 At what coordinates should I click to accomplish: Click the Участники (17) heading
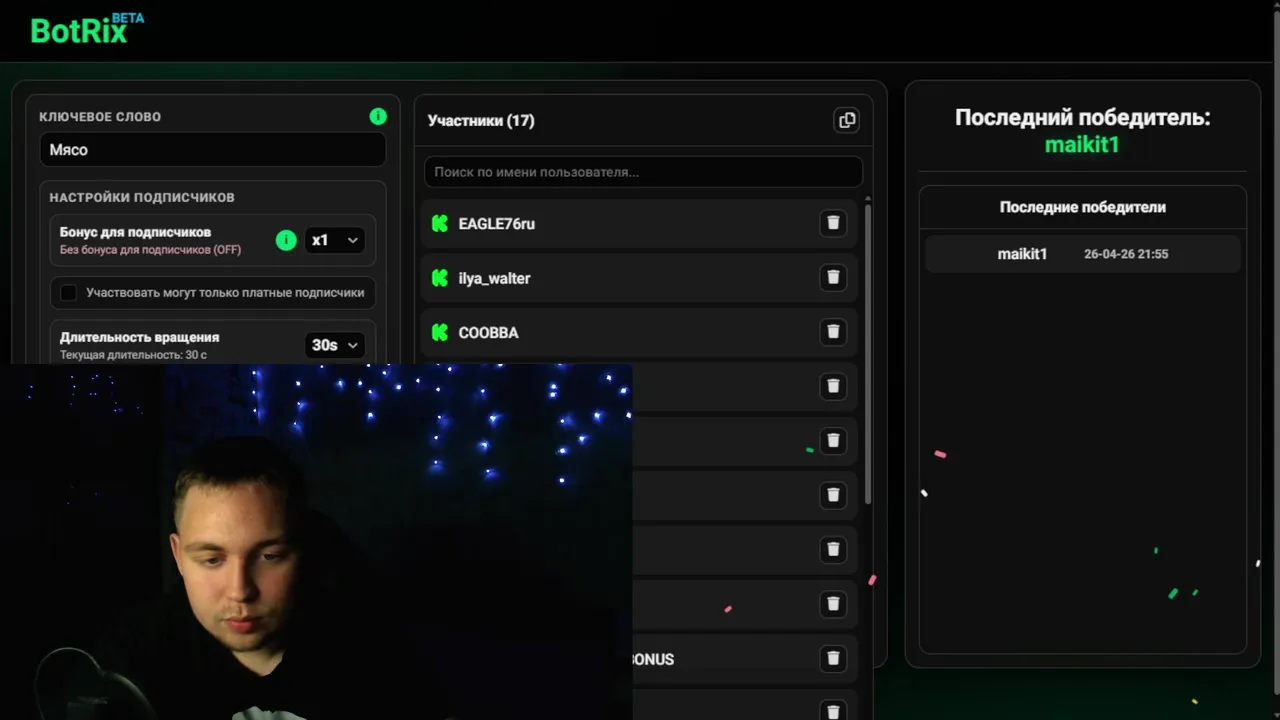point(481,121)
